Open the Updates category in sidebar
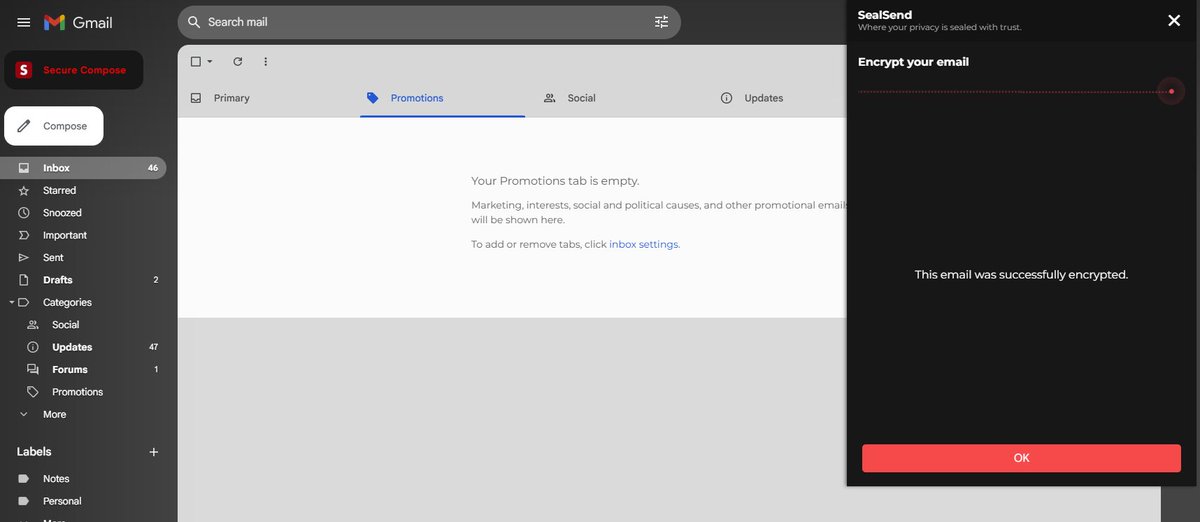Viewport: 1200px width, 522px height. (x=83, y=347)
